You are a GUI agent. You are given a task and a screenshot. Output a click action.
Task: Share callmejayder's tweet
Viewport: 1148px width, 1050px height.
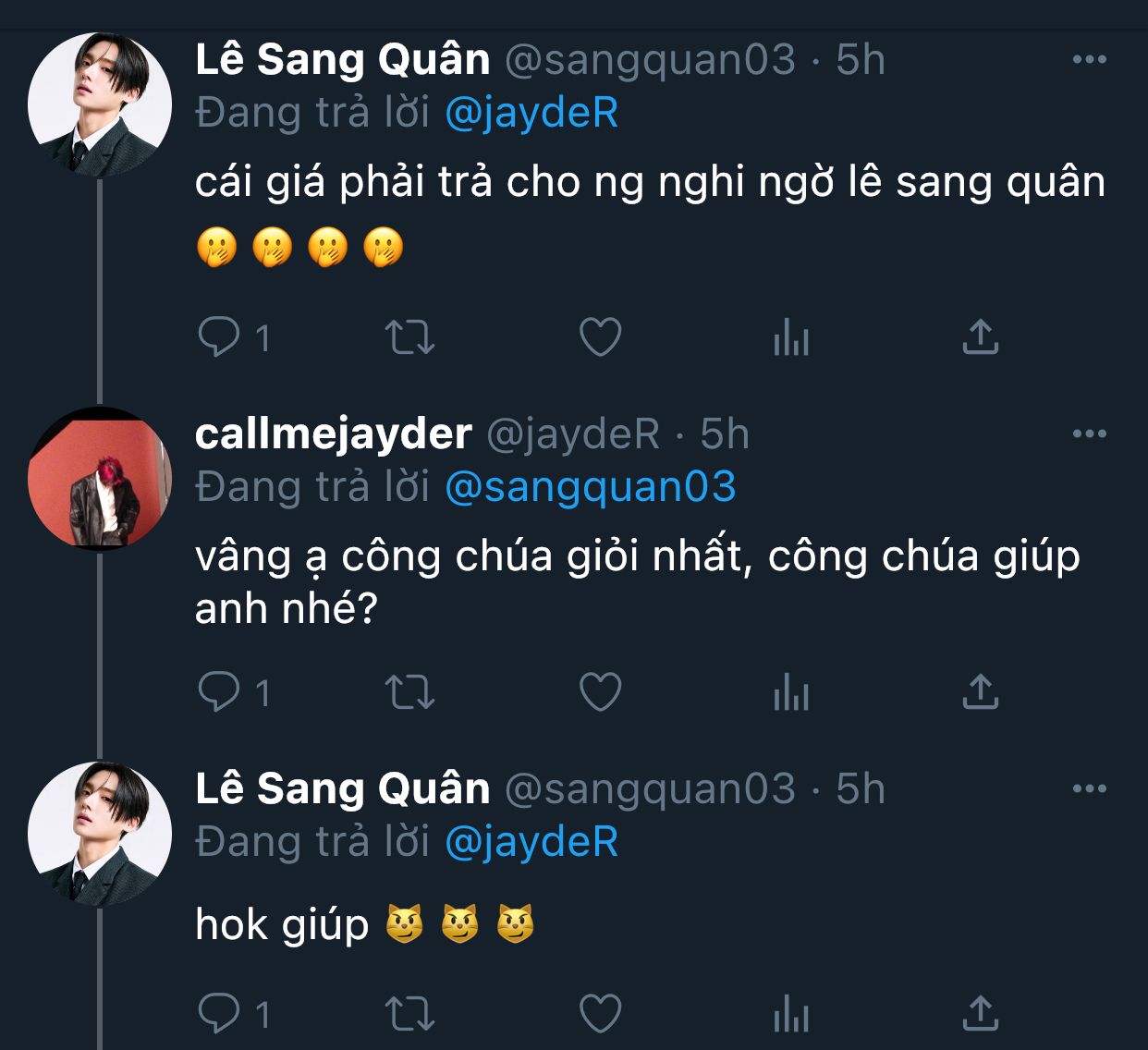[x=981, y=691]
